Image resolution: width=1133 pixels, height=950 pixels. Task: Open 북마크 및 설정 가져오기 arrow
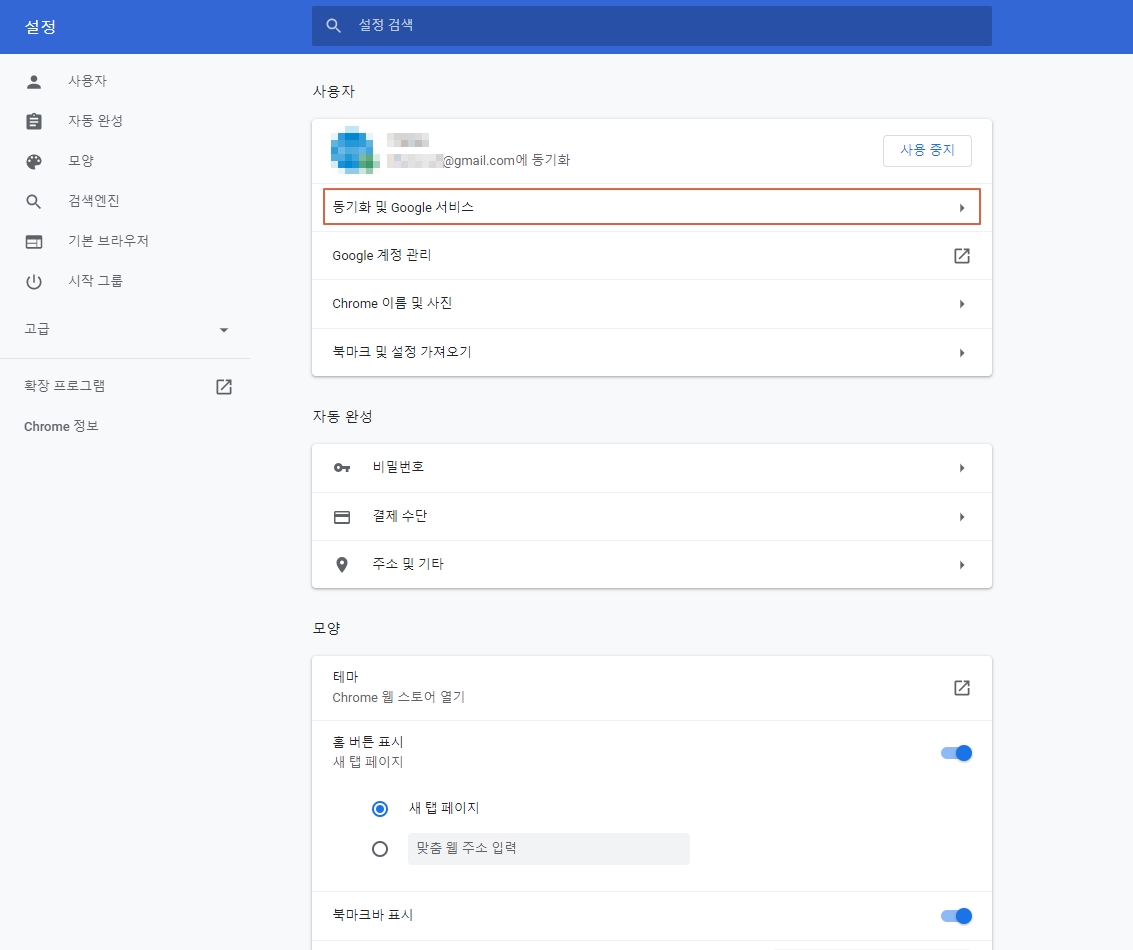[962, 353]
